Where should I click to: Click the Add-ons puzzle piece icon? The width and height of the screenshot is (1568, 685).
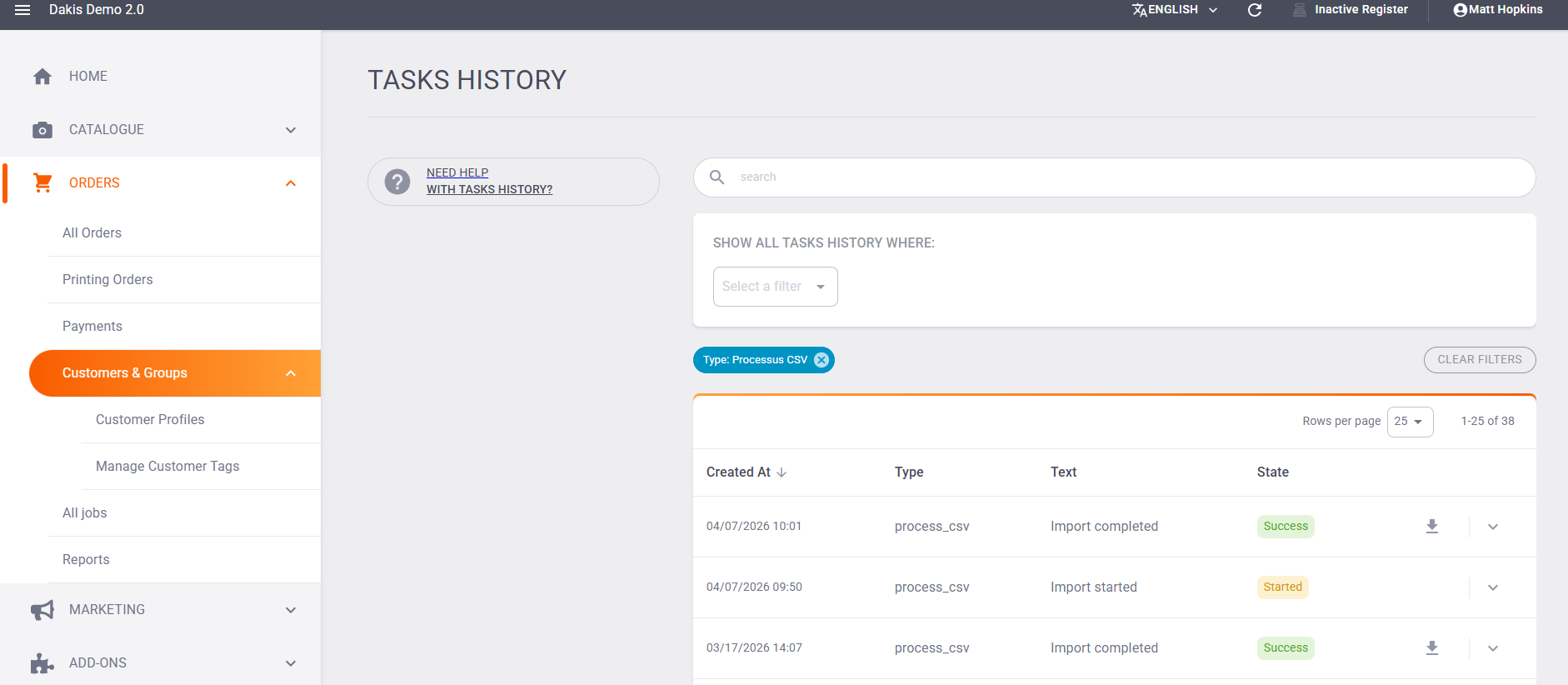(x=42, y=663)
